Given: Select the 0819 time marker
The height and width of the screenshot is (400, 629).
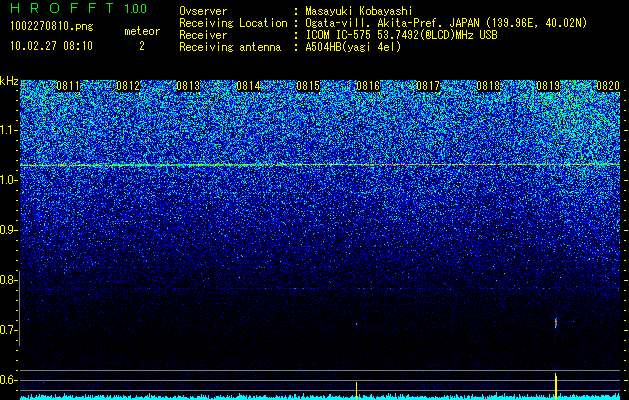Looking at the screenshot, I should [x=548, y=86].
